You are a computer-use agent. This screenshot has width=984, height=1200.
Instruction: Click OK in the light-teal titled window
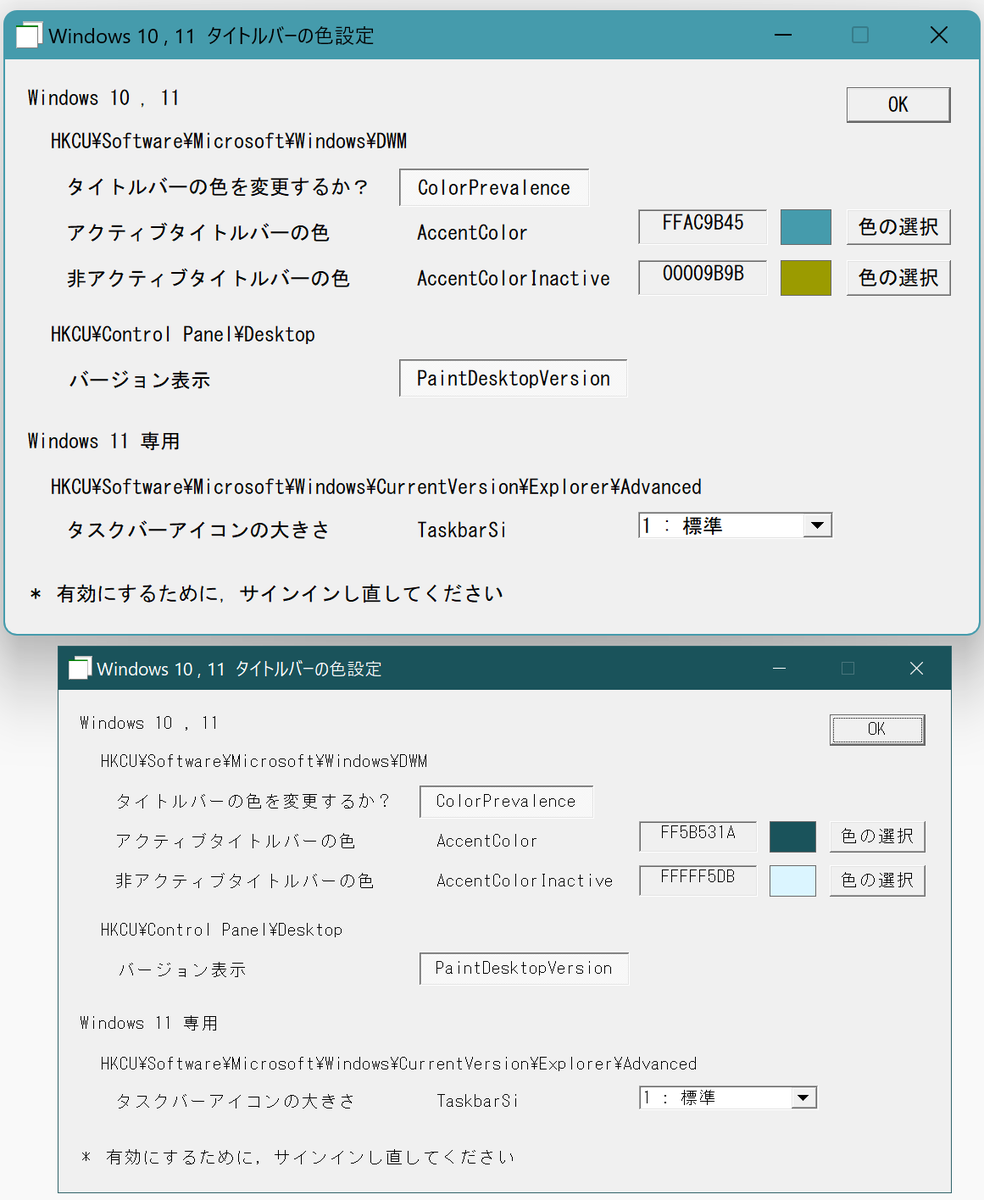coord(898,105)
